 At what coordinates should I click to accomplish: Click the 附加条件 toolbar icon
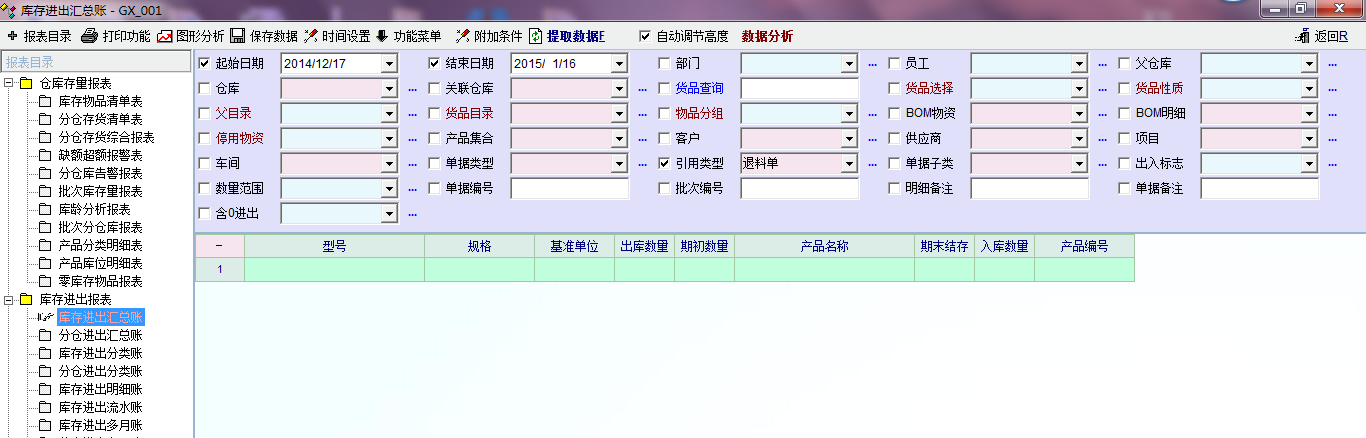pos(462,36)
